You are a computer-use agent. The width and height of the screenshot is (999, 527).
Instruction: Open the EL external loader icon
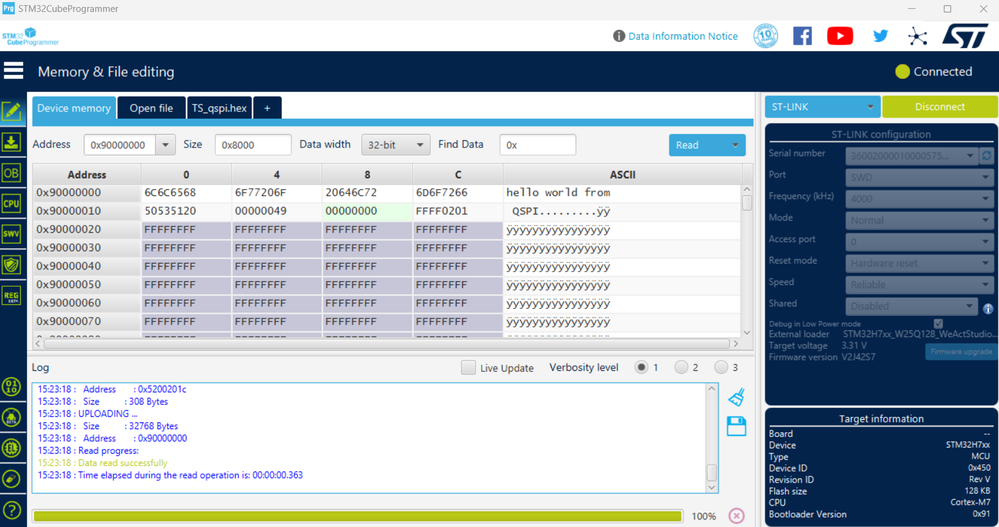click(x=11, y=448)
